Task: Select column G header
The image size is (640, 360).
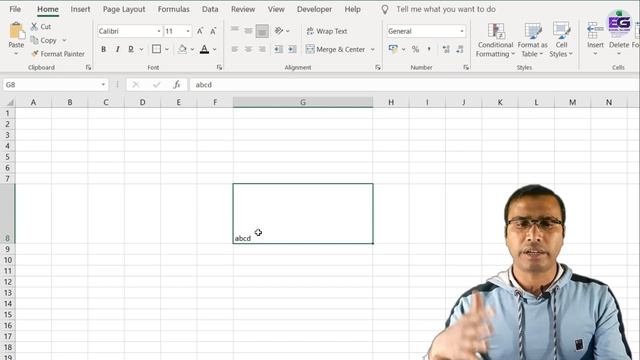Action: pos(303,102)
